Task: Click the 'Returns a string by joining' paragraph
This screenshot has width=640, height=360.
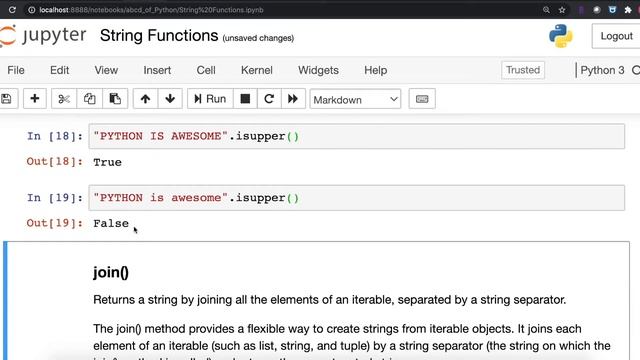Action: click(x=329, y=300)
